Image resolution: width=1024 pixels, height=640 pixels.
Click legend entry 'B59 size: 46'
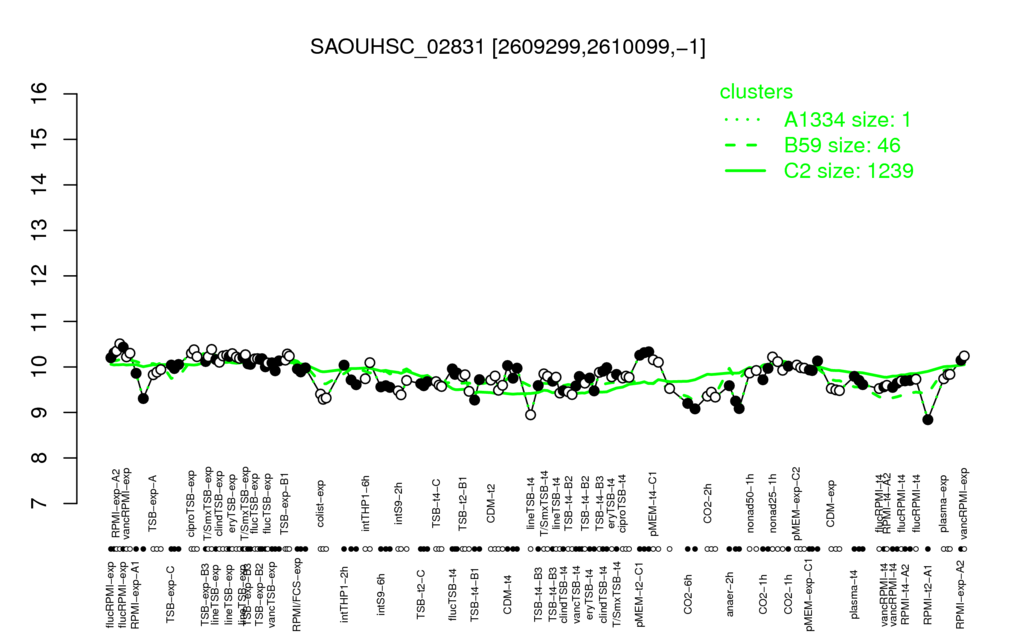click(842, 145)
